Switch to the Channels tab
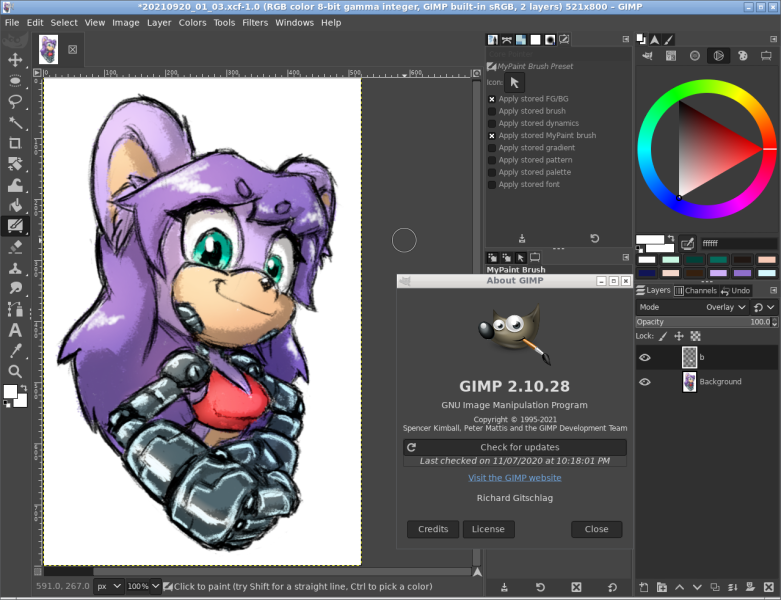Viewport: 781px width, 600px height. pos(696,290)
